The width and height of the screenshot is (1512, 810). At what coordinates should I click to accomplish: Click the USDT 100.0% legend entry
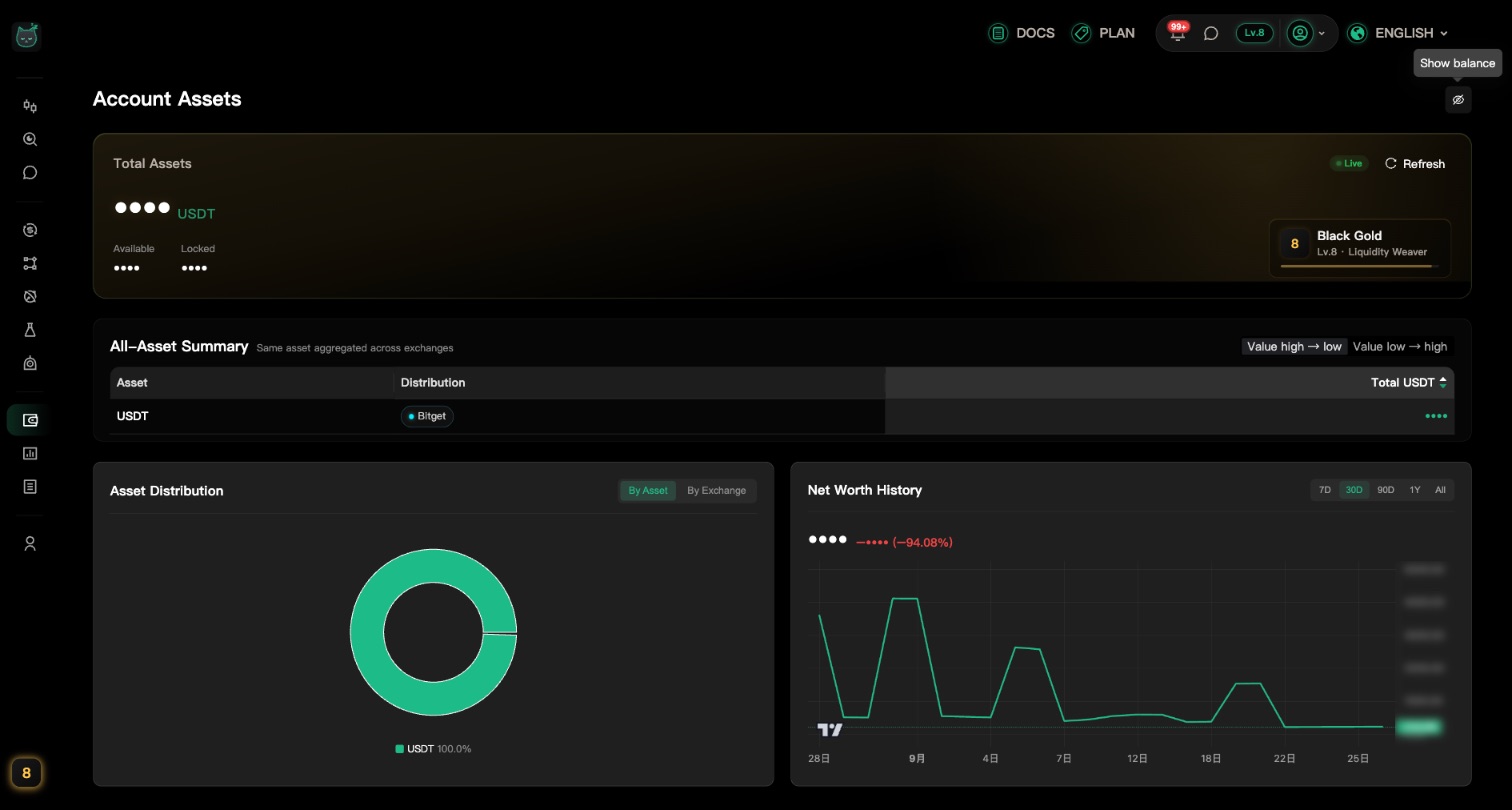click(433, 749)
